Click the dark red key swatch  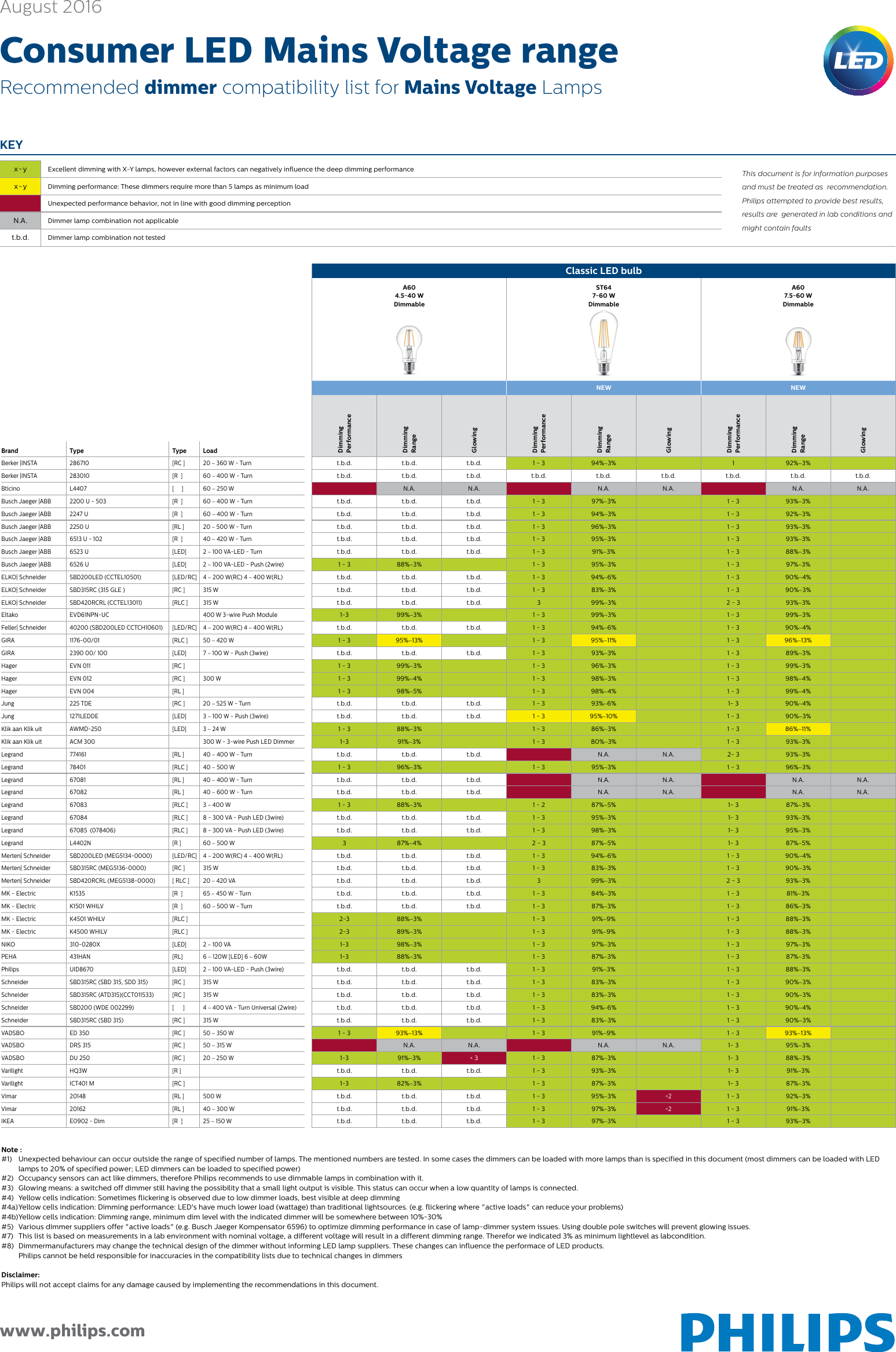pos(20,203)
